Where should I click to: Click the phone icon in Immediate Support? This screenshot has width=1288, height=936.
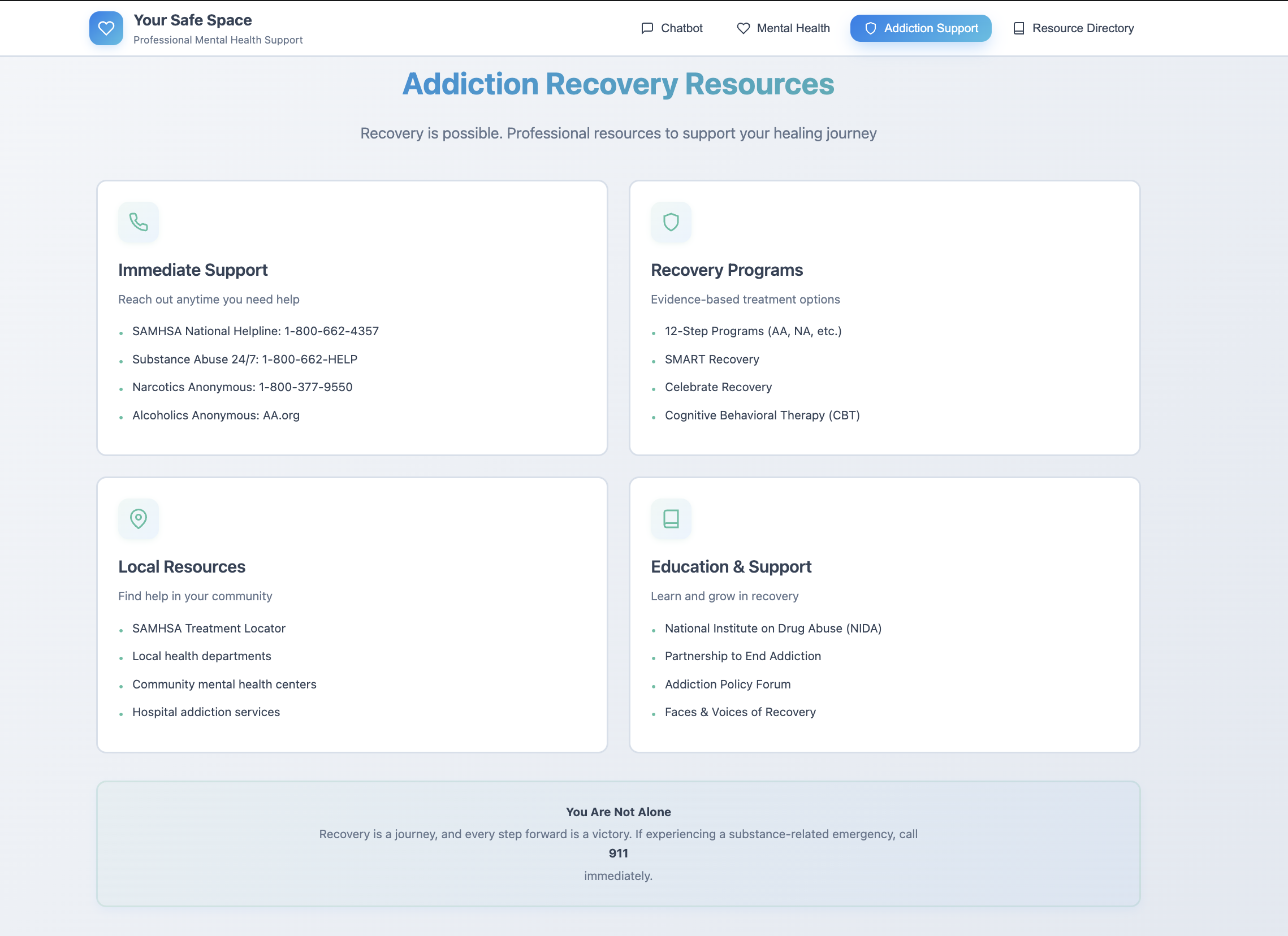point(138,222)
